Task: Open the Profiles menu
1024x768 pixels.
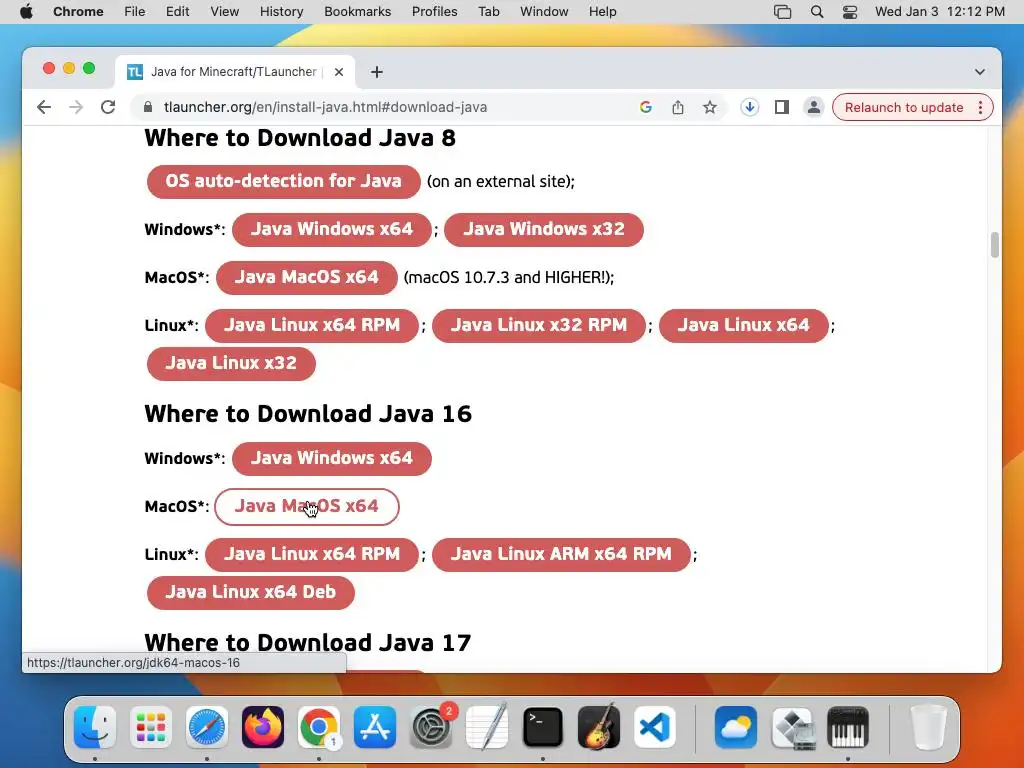Action: point(434,12)
